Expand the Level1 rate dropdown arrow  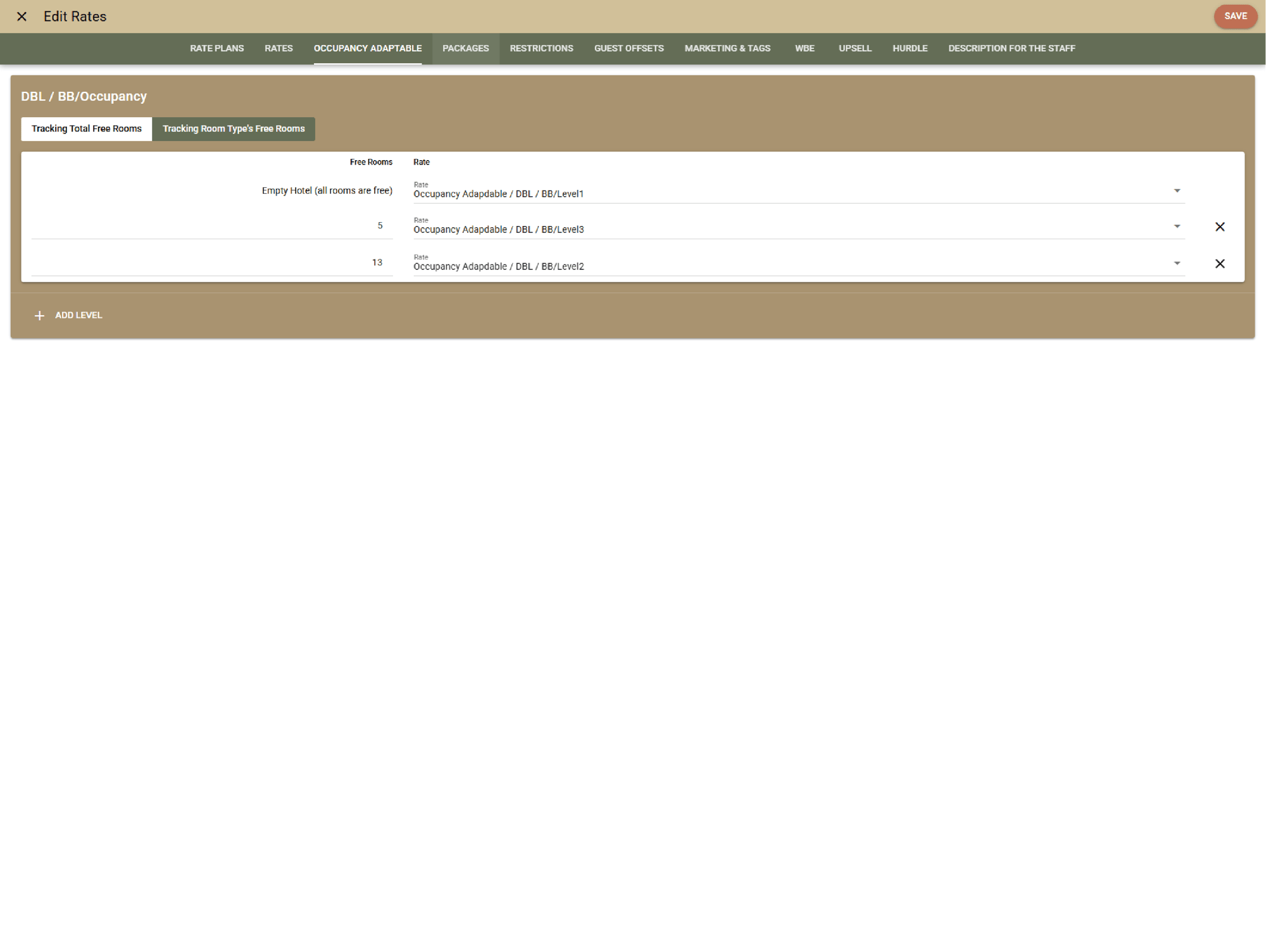coord(1177,191)
